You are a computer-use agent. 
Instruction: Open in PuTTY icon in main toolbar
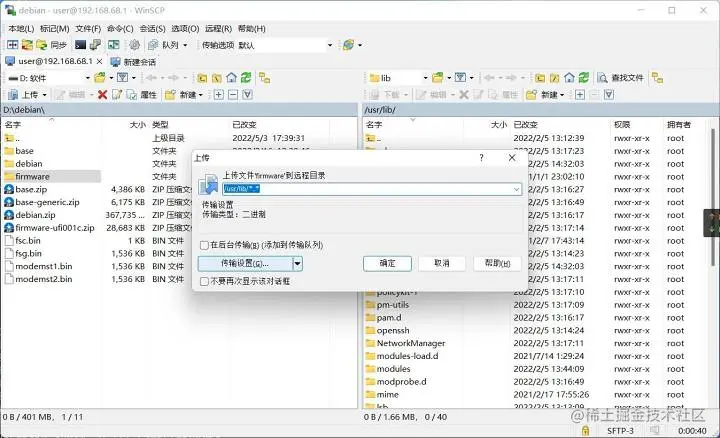(95, 45)
